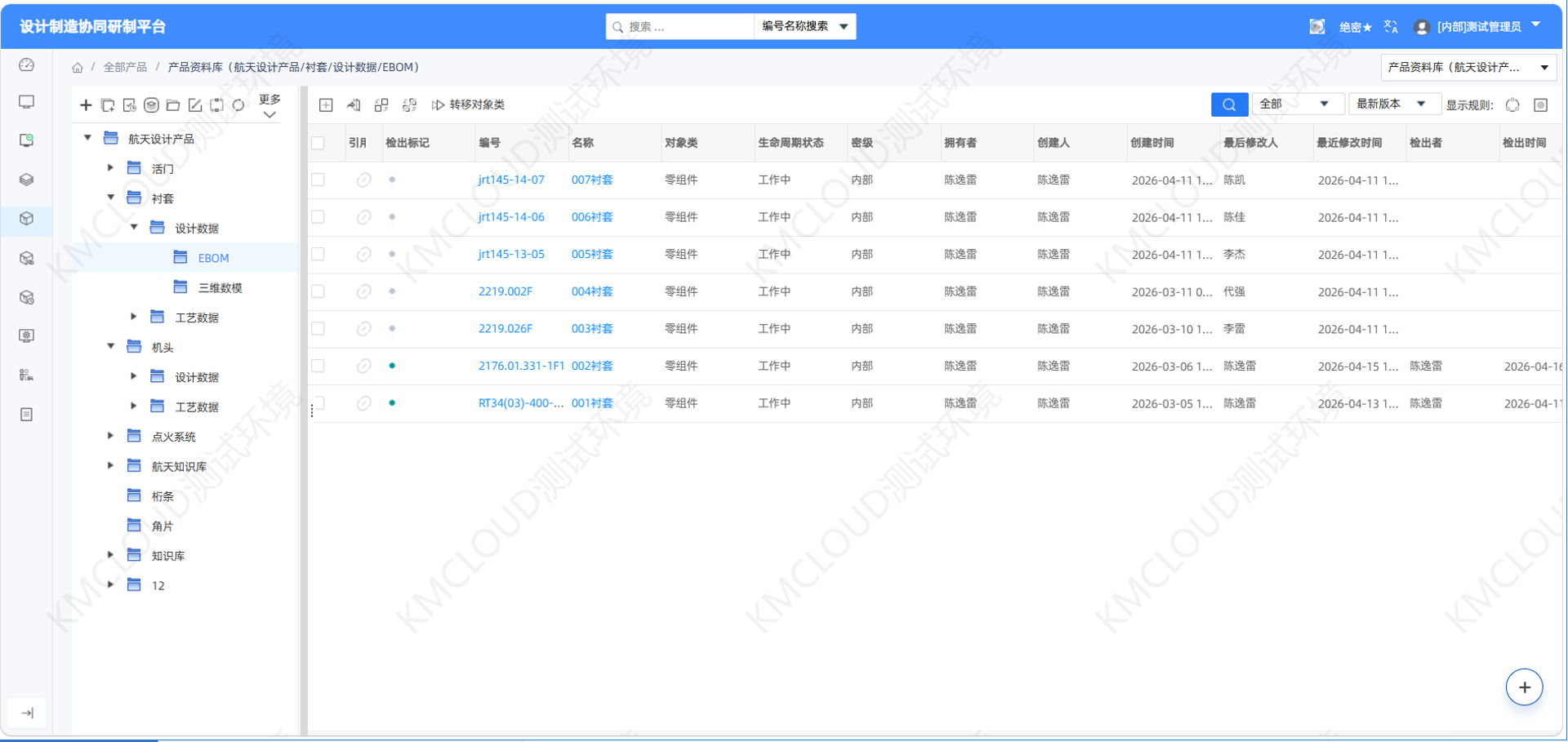Open part link 2219.026F
Viewport: 1568px width, 742px height.
[x=506, y=329]
